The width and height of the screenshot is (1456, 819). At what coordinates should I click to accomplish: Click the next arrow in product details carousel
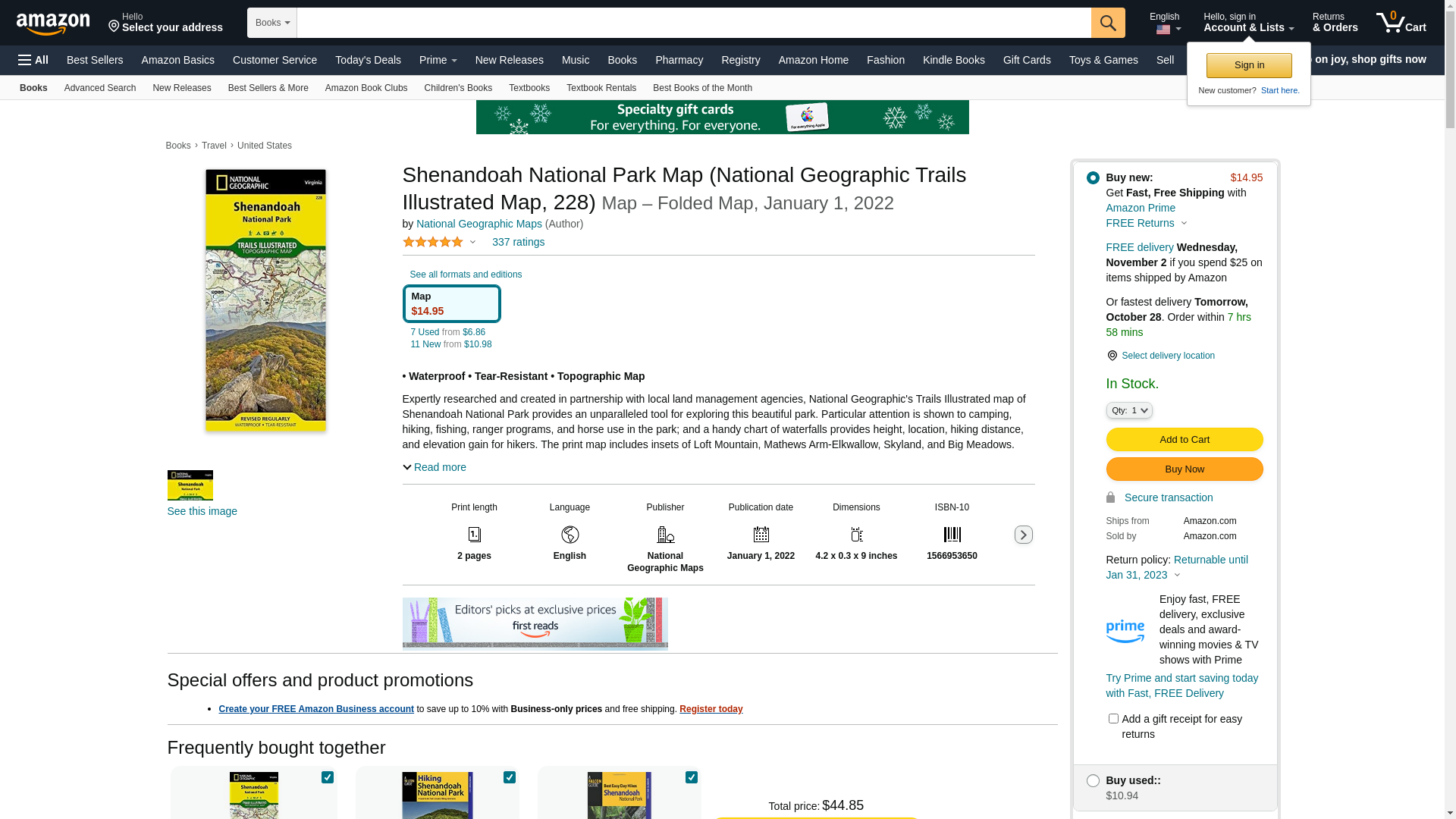point(1023,535)
